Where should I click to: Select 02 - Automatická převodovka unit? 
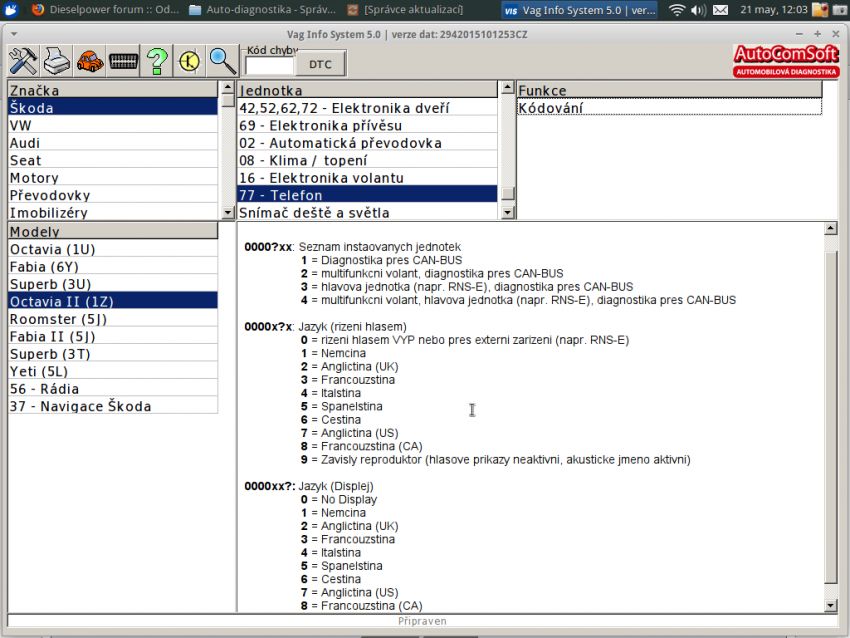(x=367, y=143)
